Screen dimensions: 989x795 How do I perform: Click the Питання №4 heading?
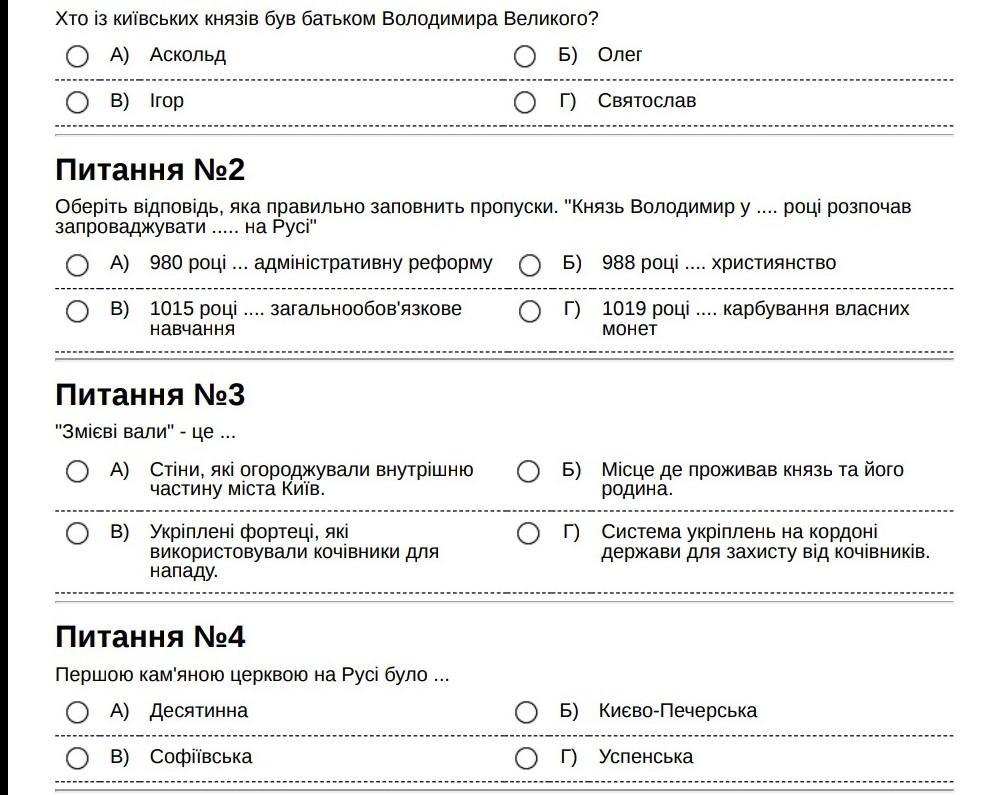click(x=150, y=637)
